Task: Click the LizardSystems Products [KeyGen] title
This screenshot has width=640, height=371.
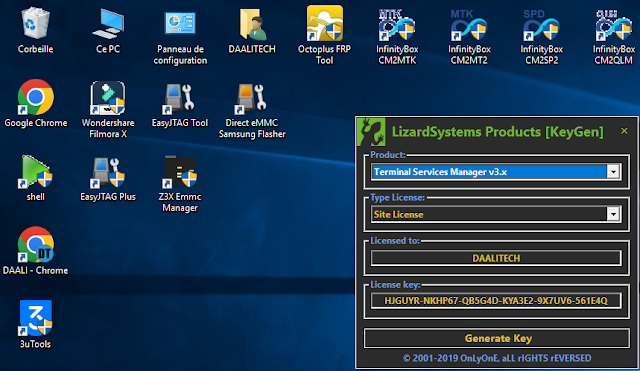Action: 498,132
